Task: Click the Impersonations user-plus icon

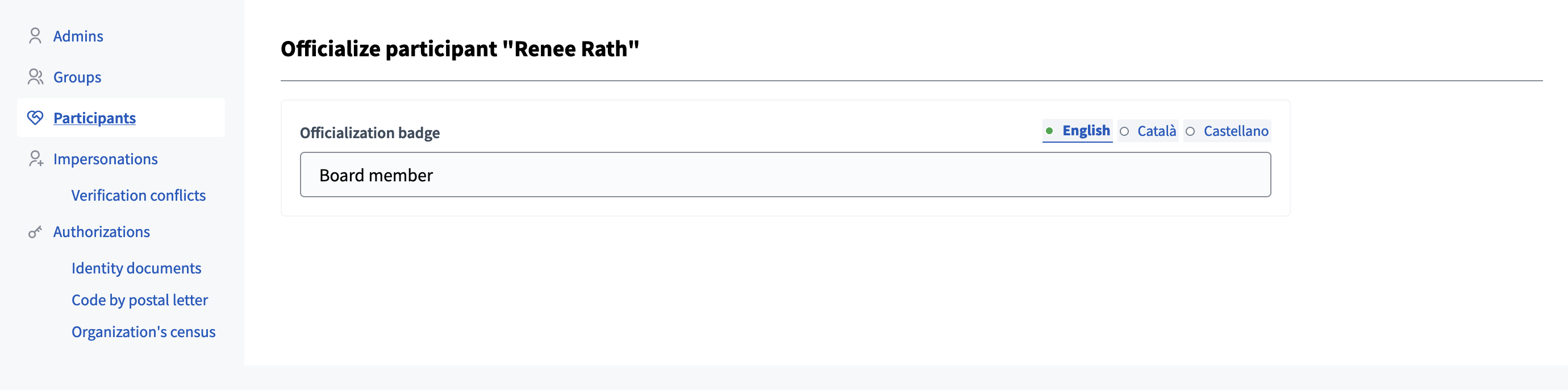Action: point(35,159)
